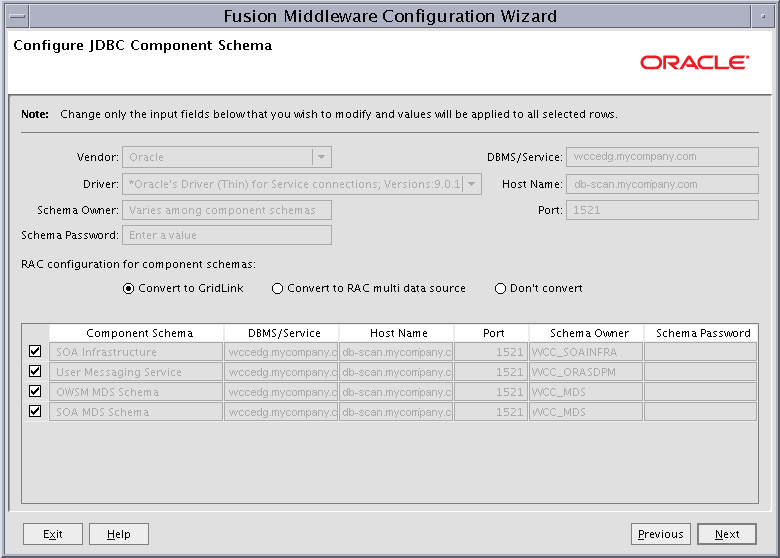This screenshot has width=780, height=558.
Task: Click the Exit button
Action: 53,534
